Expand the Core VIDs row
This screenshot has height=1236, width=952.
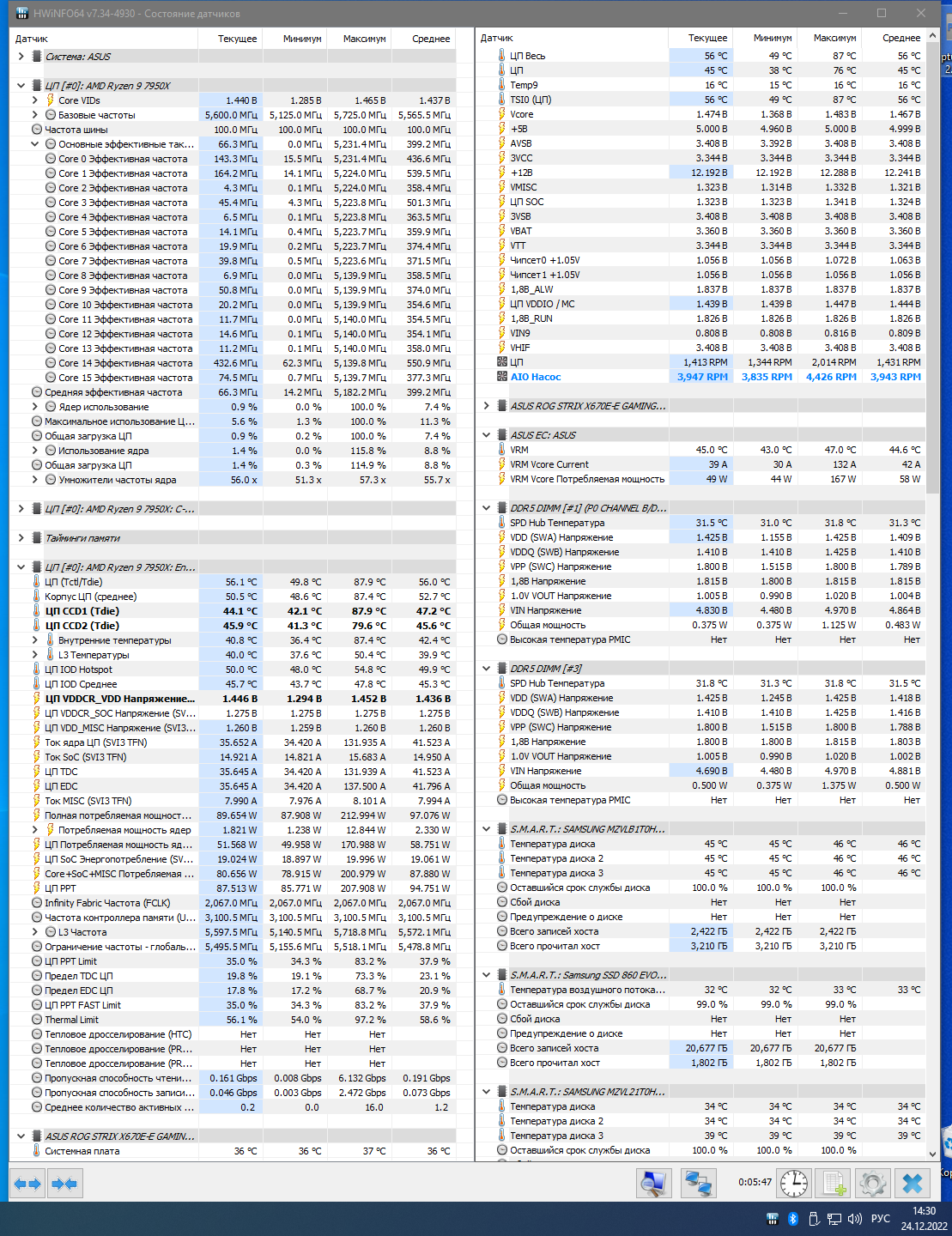[35, 100]
